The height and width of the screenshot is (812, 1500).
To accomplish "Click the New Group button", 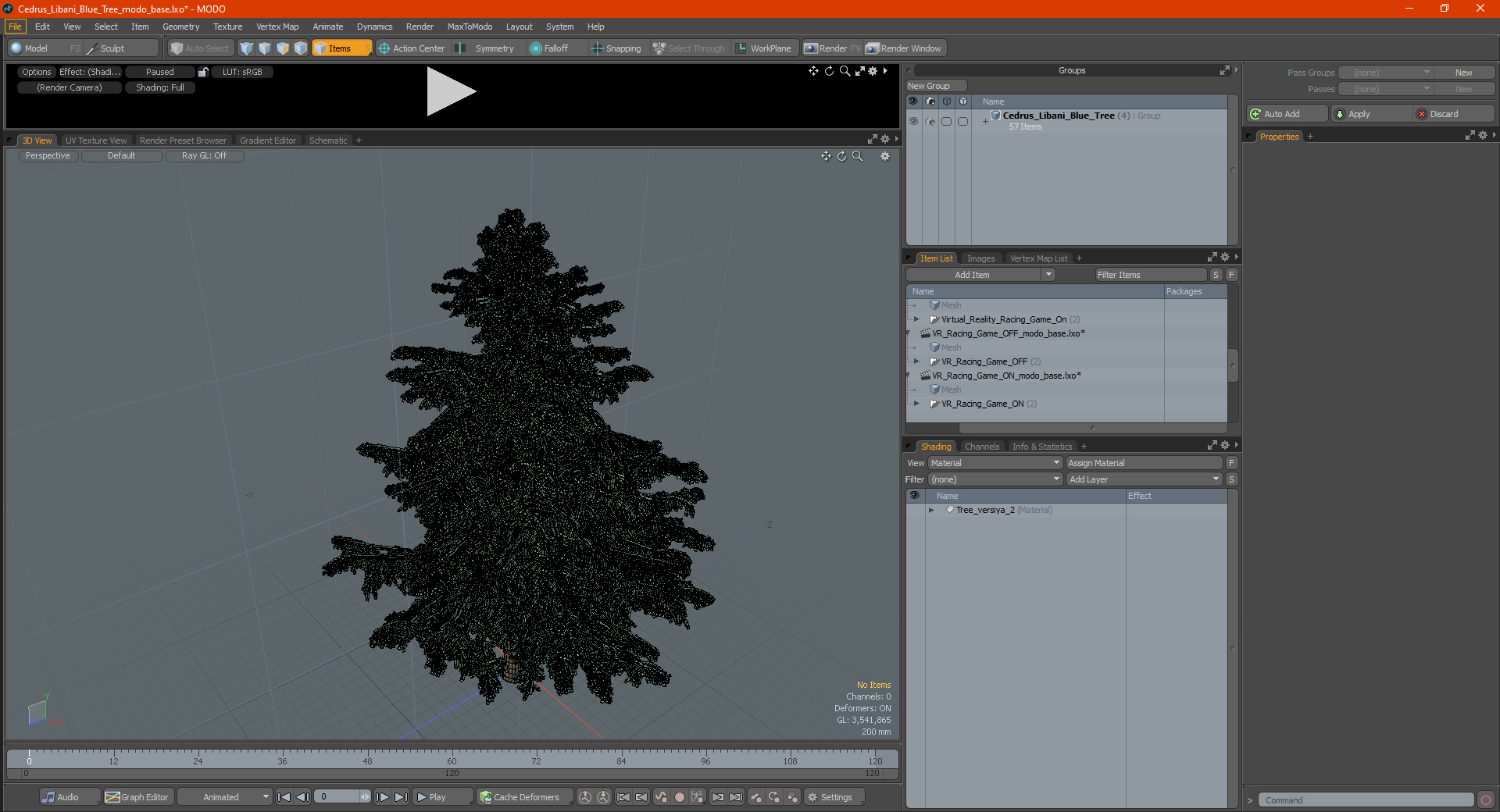I will [x=936, y=86].
